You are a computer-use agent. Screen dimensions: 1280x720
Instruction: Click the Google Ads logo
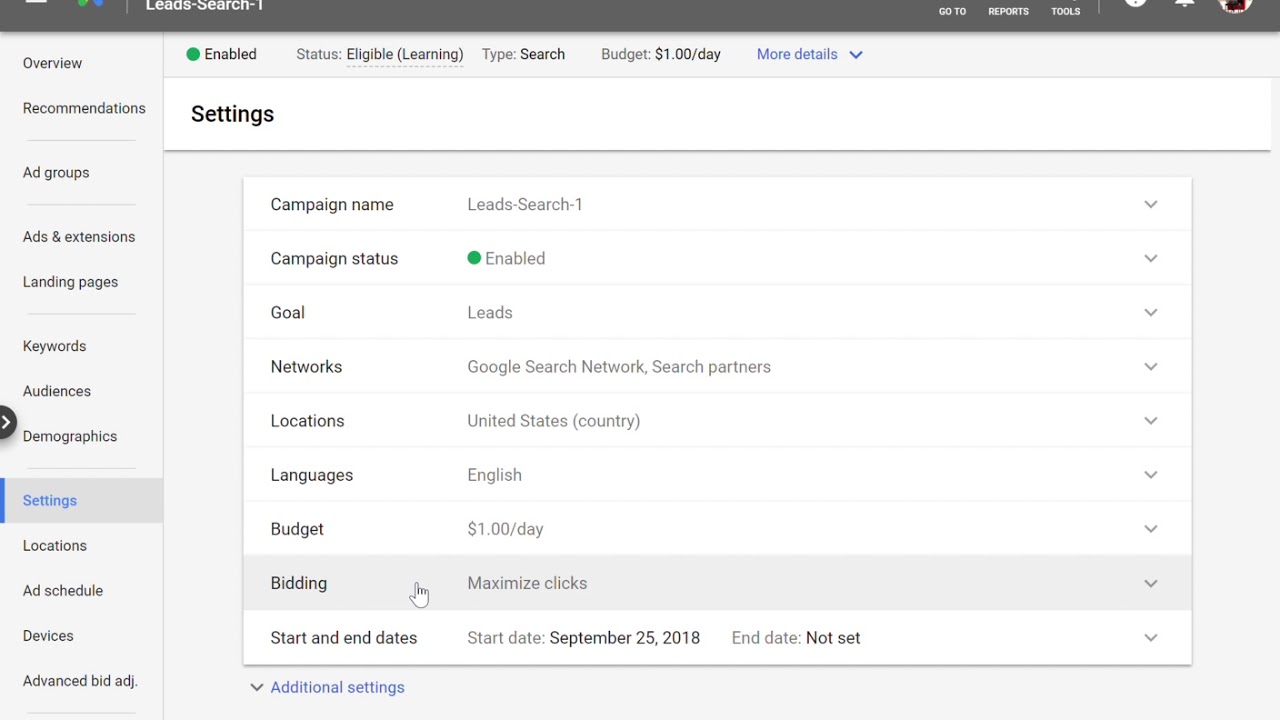[90, 4]
